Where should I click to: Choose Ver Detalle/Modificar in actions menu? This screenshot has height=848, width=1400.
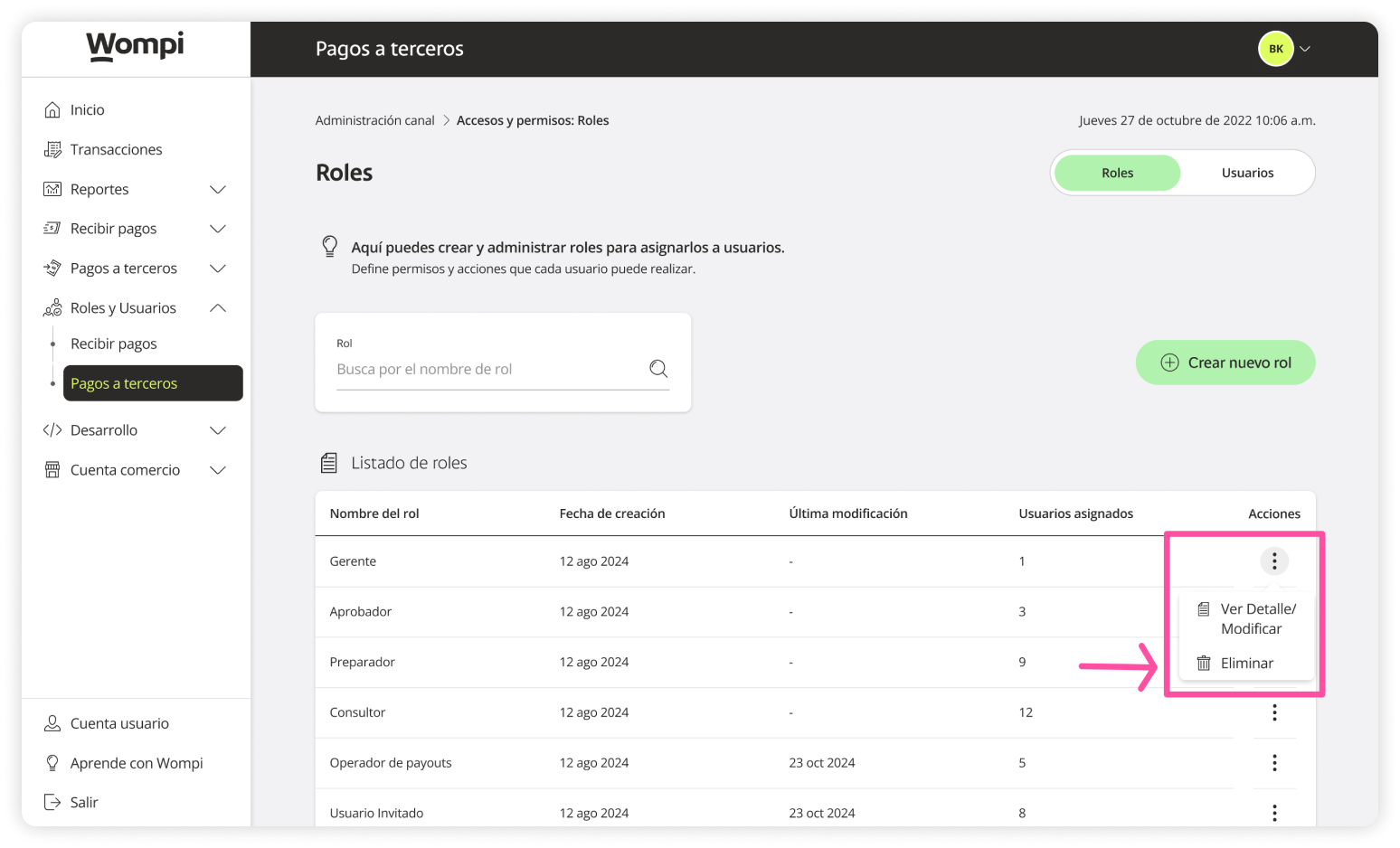coord(1257,618)
